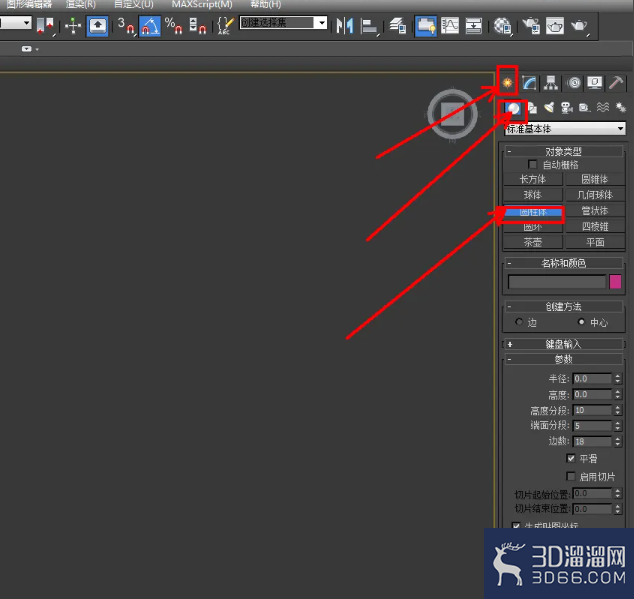Open the Utilities hammer tab

point(616,83)
